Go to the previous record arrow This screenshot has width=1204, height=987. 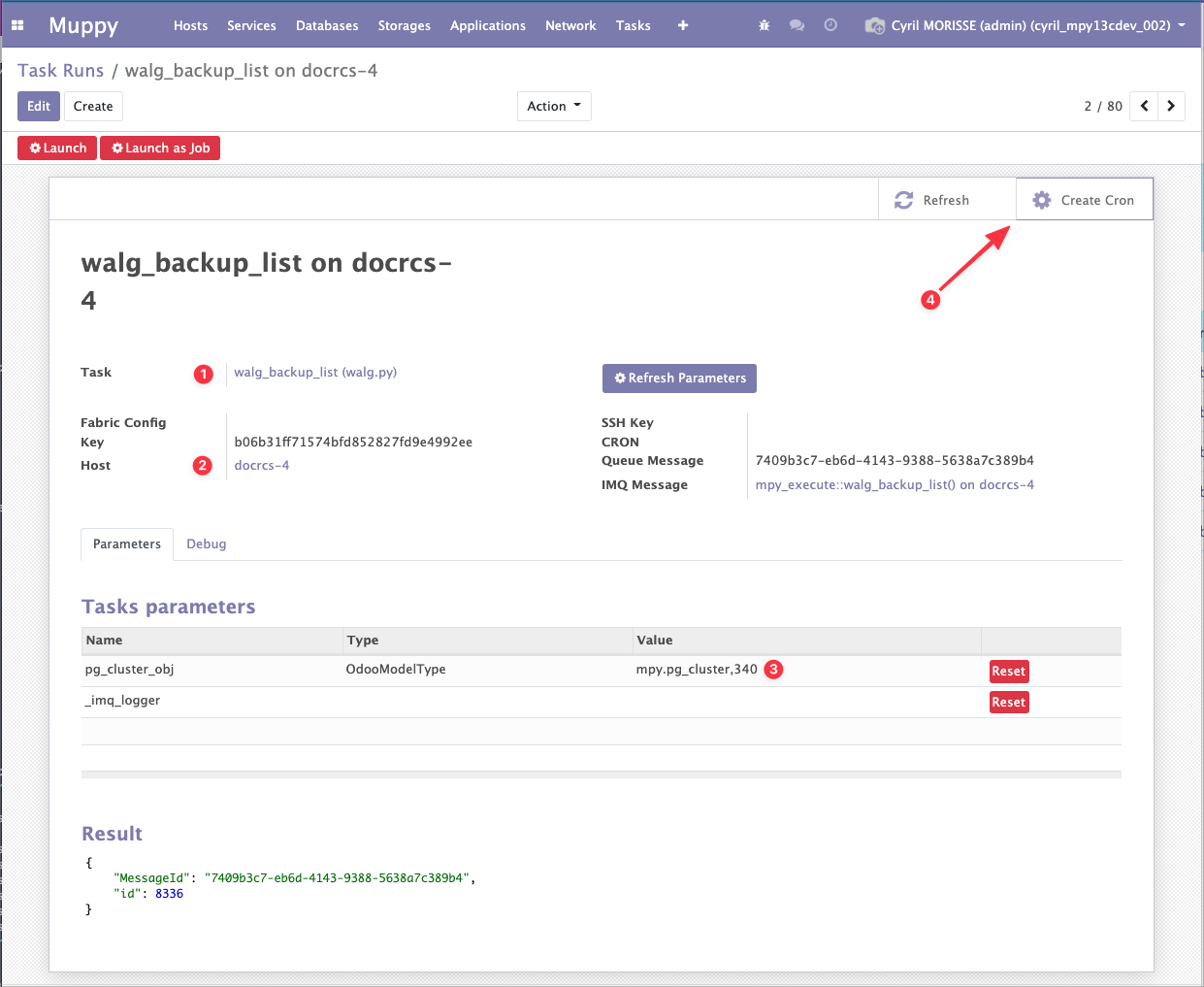click(1145, 106)
